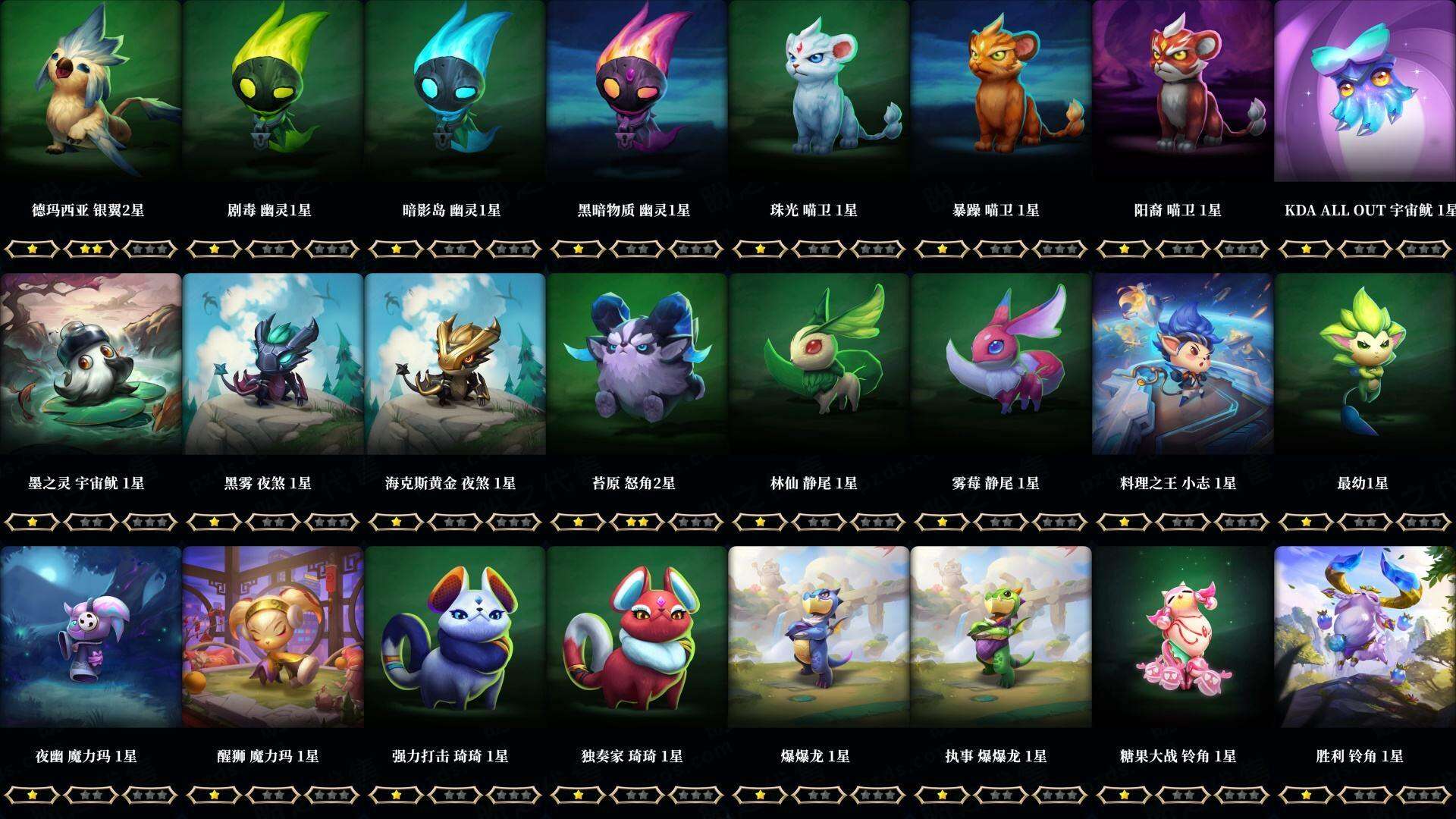
Task: Open the 剧毒 幽灵 green-flame ghost card
Action: (273, 91)
